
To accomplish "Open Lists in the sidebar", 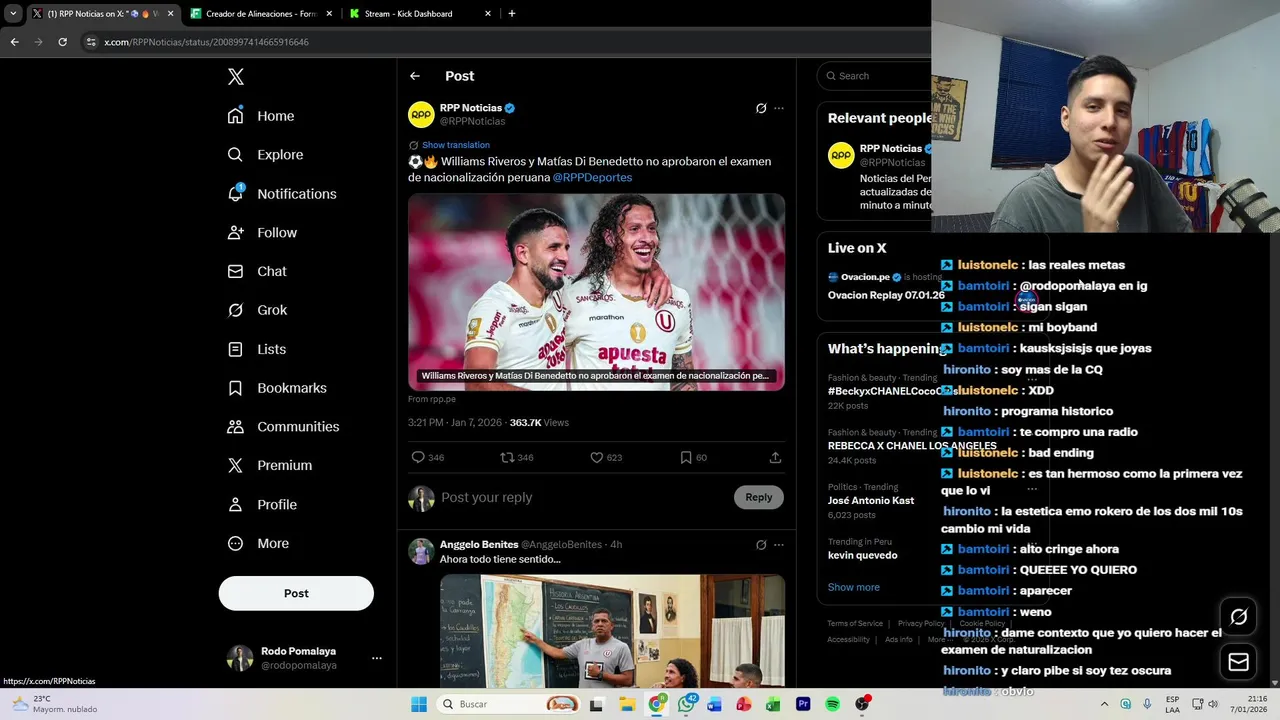I will 257,349.
